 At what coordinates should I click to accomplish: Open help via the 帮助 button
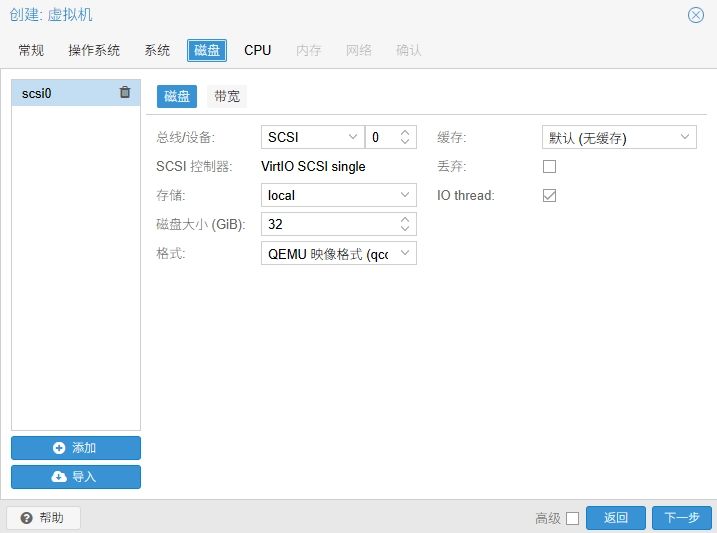click(x=43, y=518)
